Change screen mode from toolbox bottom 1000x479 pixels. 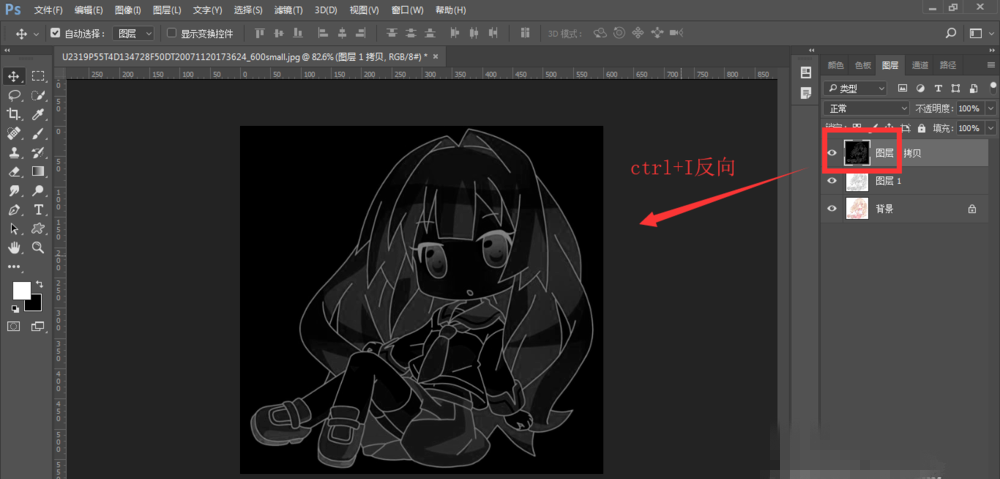click(38, 326)
